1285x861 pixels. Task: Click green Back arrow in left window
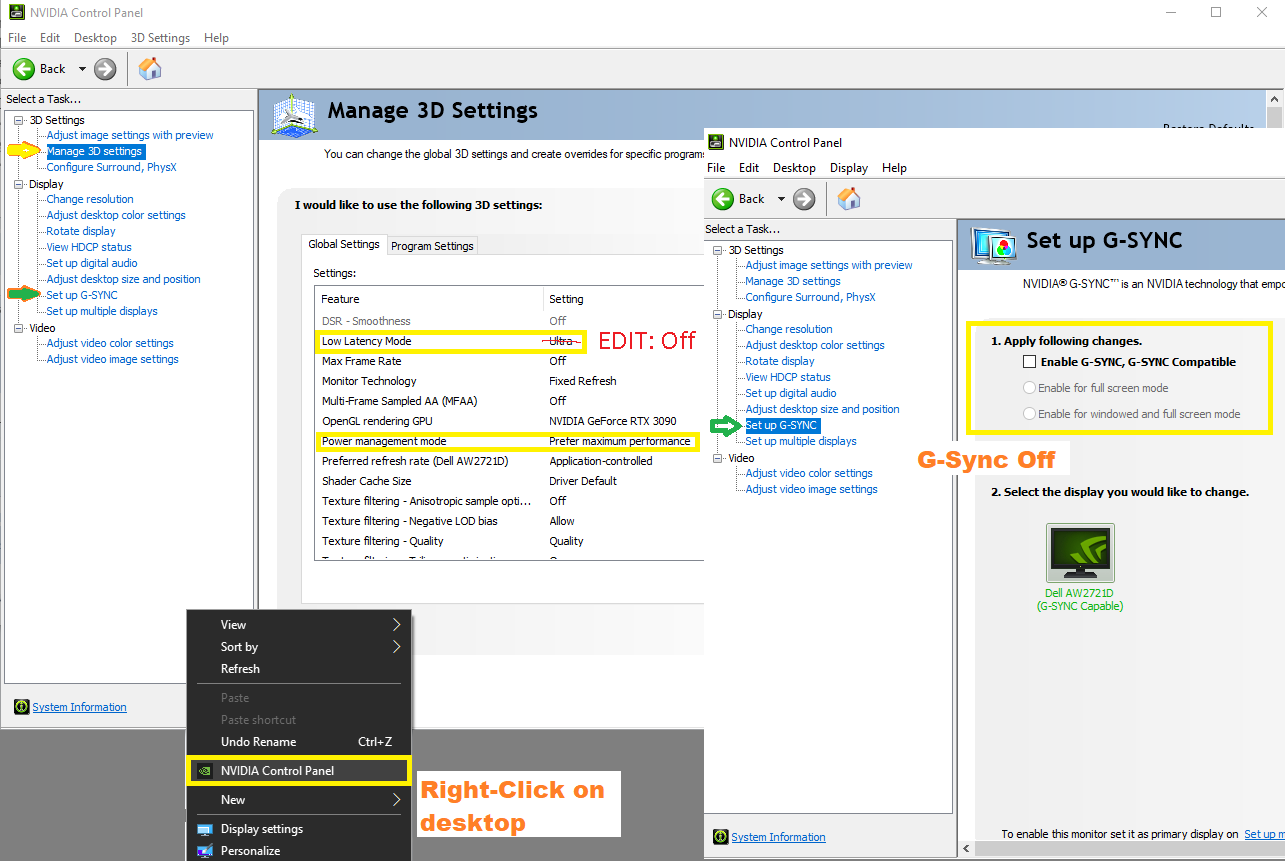pos(24,69)
